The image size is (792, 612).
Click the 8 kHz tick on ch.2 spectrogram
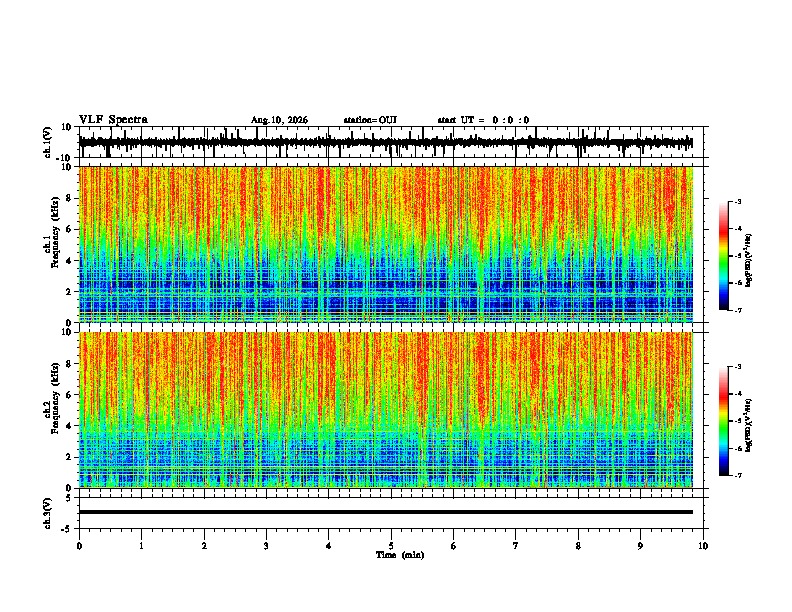coord(70,364)
